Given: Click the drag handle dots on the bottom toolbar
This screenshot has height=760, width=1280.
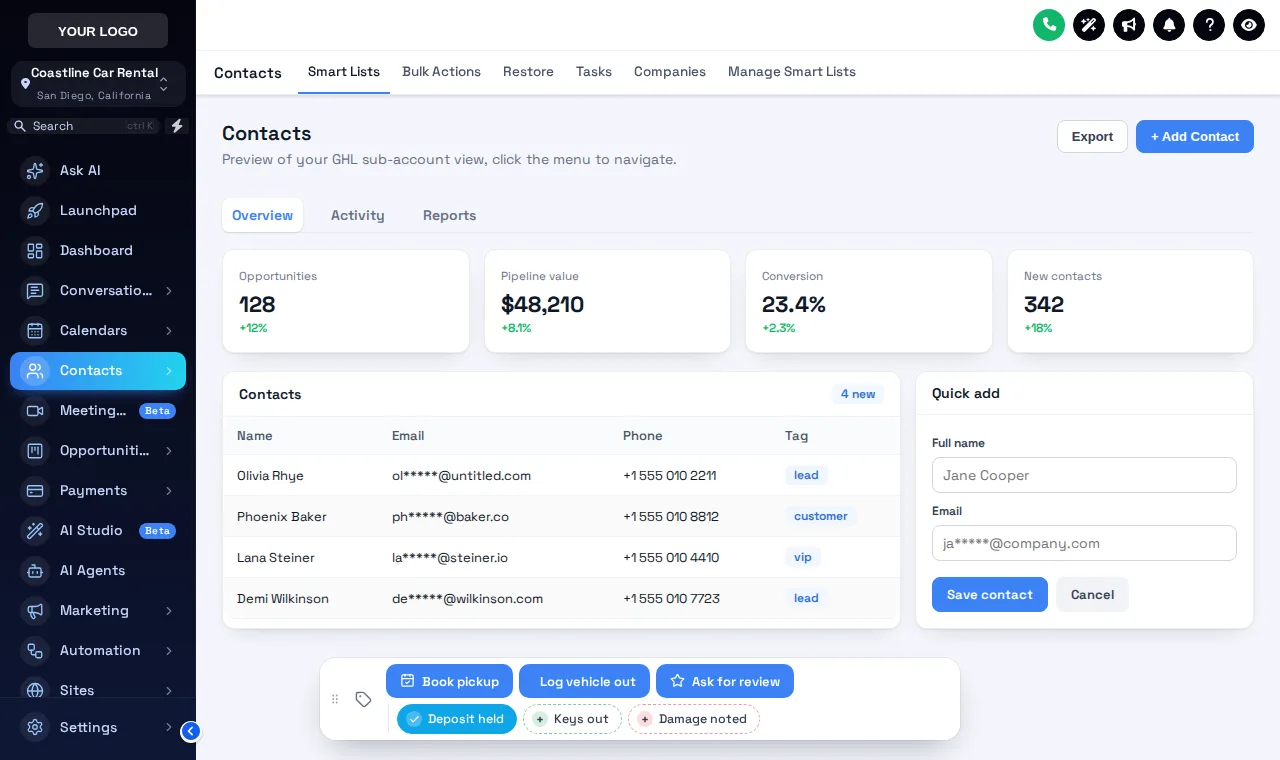Looking at the screenshot, I should [x=335, y=699].
